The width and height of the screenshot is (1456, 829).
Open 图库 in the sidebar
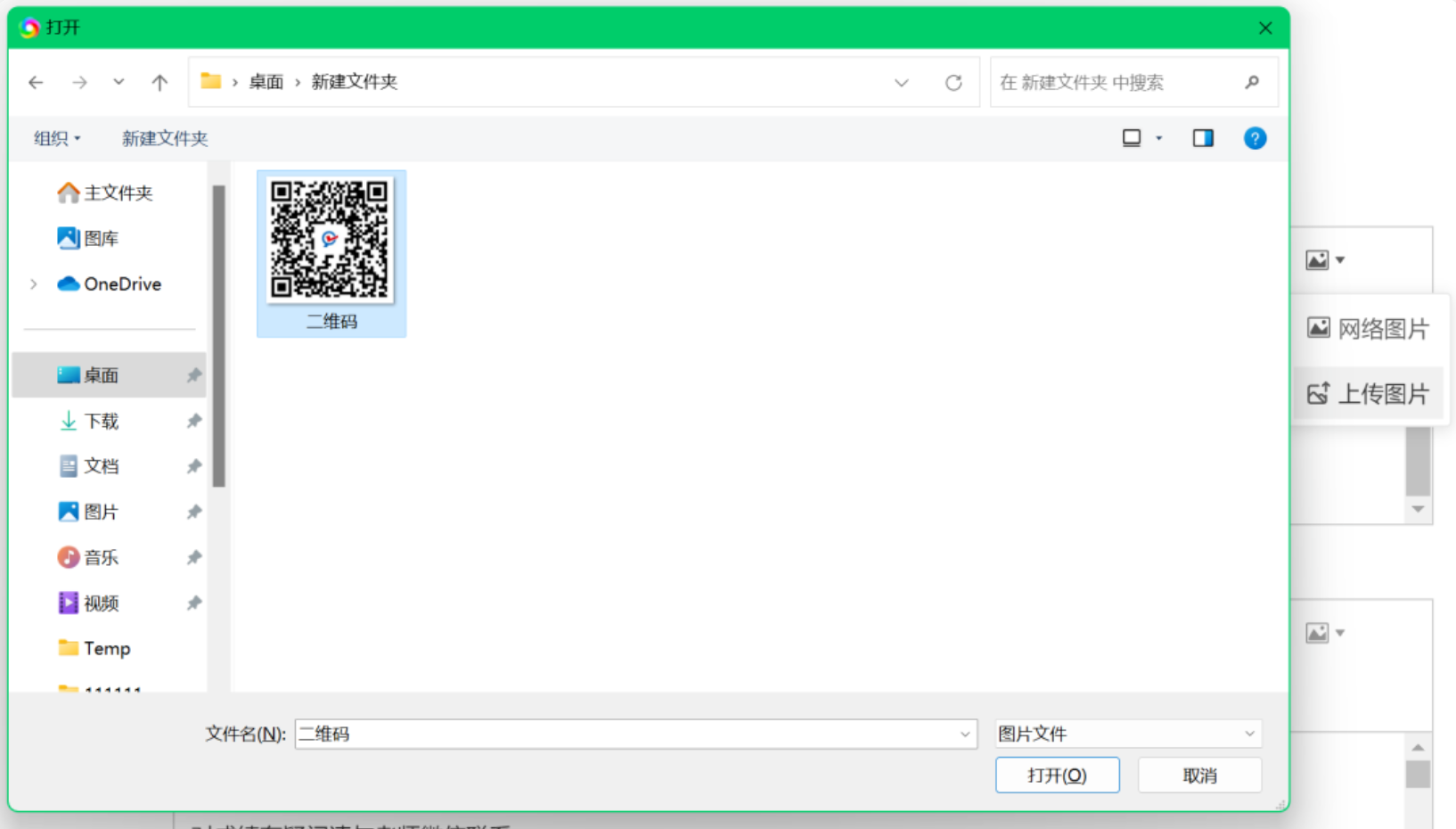point(87,238)
